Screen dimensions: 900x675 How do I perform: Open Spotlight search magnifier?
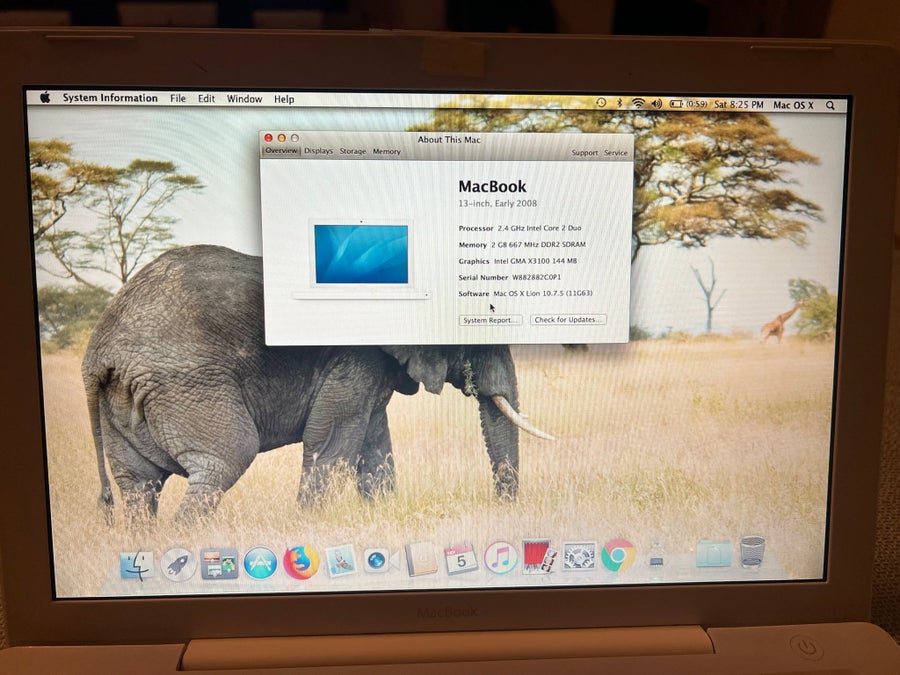830,106
